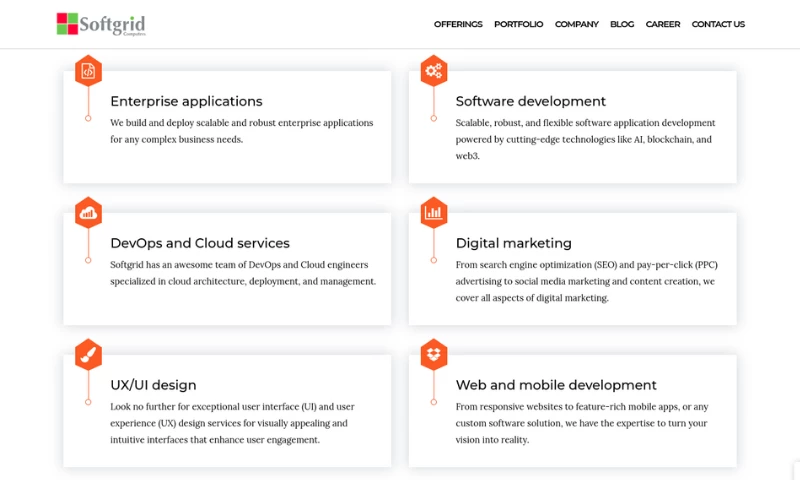Click the Digital marketing bar chart icon
Screen dimensions: 800x480
pos(433,213)
